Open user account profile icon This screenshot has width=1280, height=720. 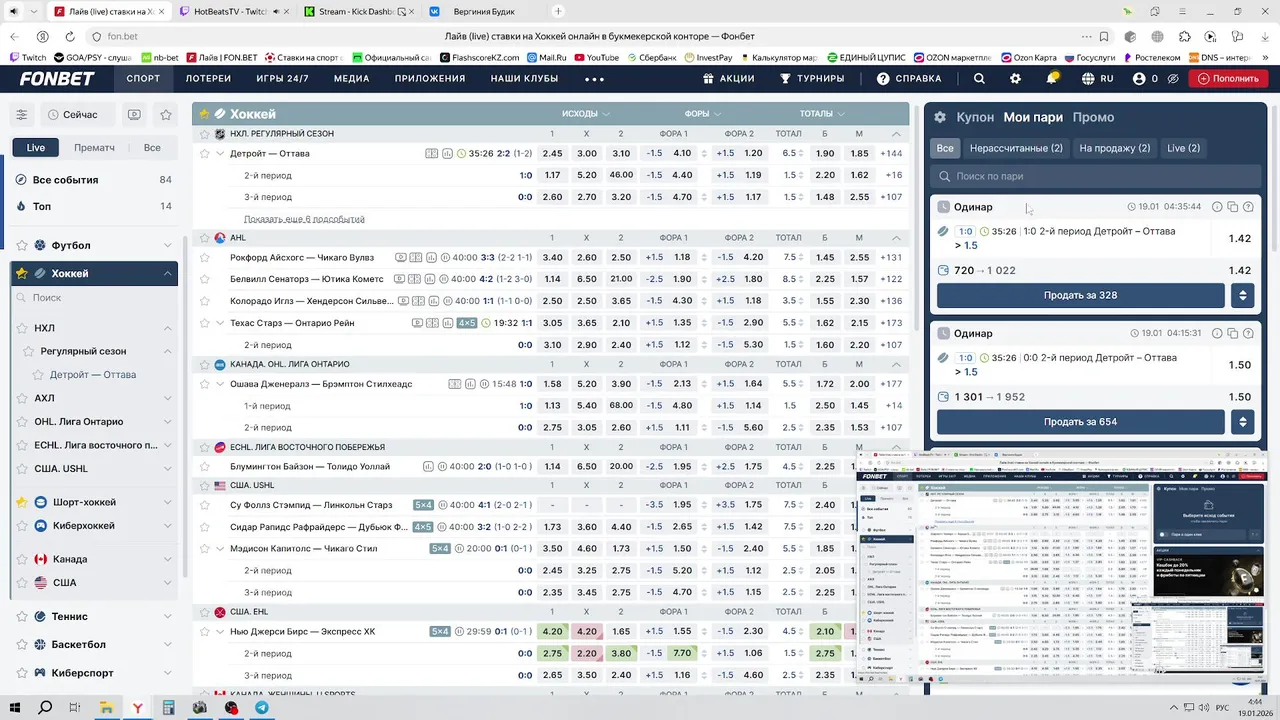click(x=1139, y=78)
